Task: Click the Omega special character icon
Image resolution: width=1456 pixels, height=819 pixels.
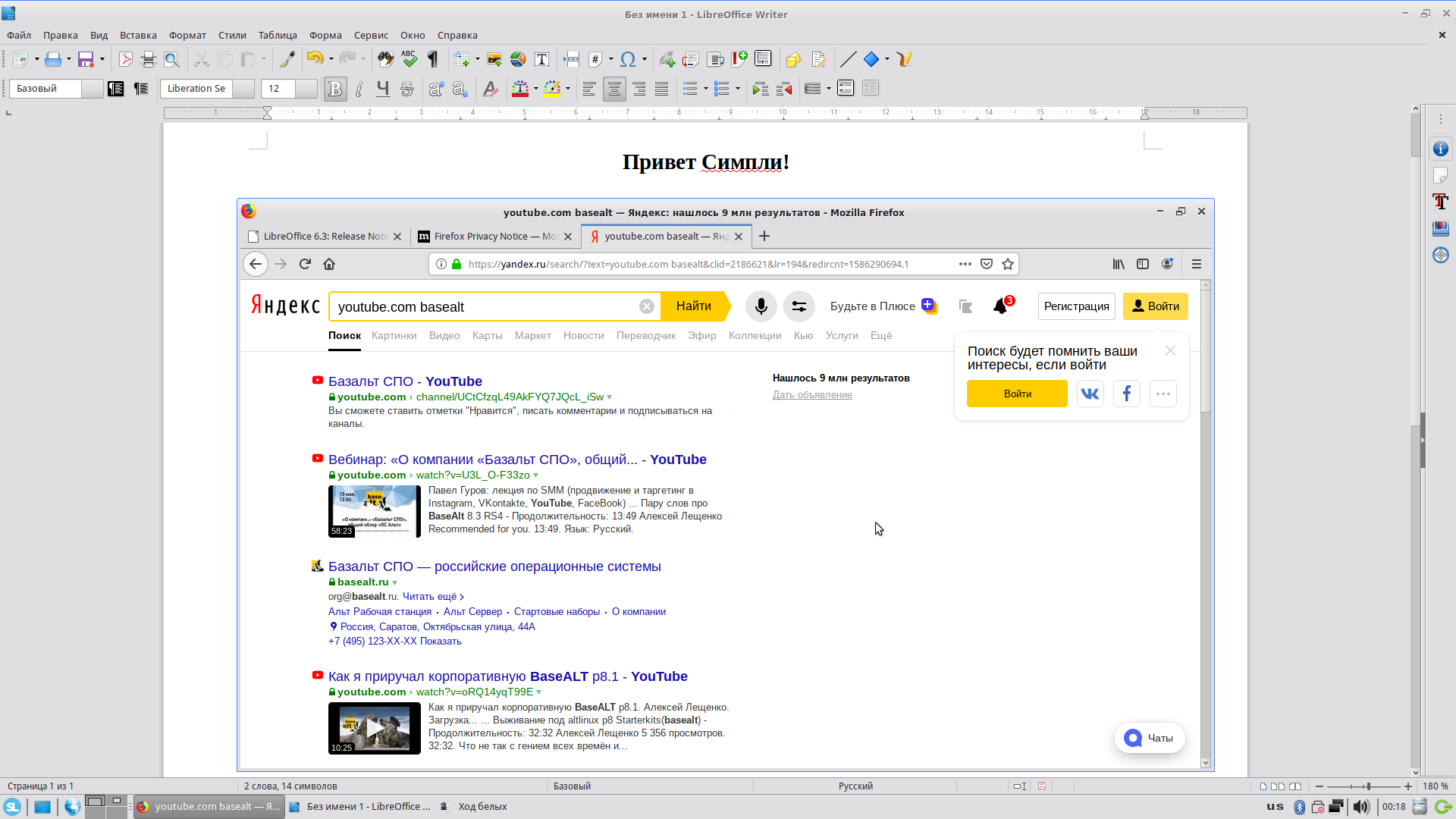Action: [627, 59]
